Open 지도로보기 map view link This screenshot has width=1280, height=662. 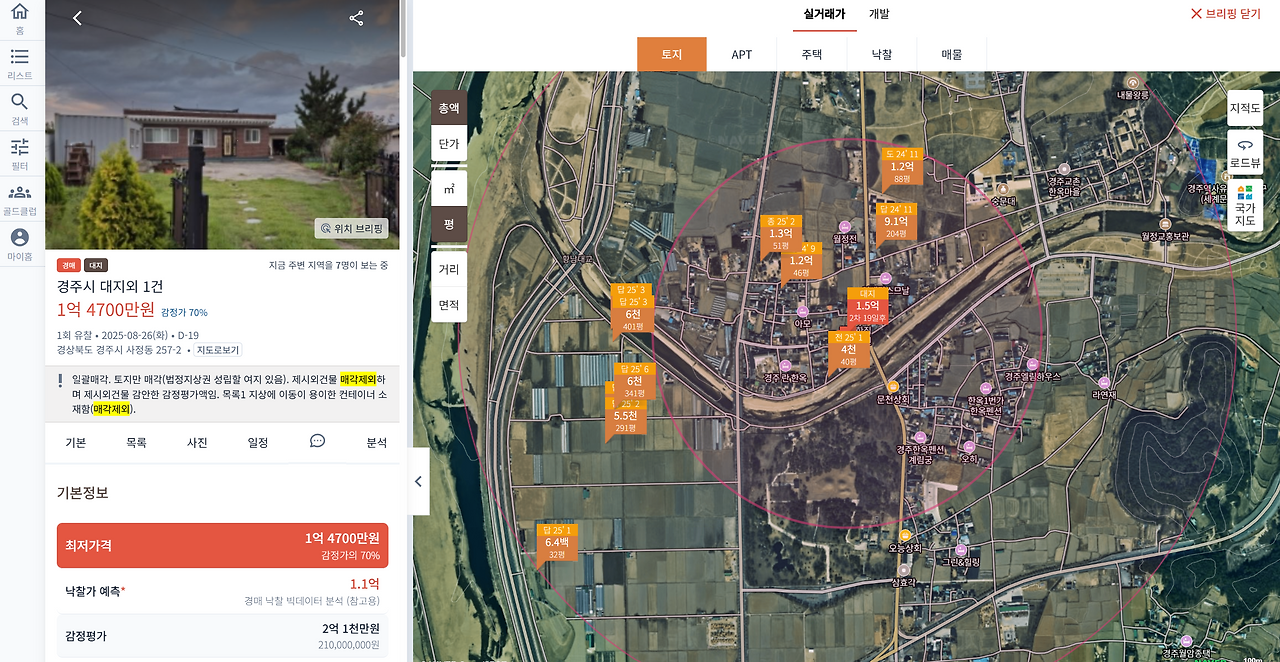218,350
